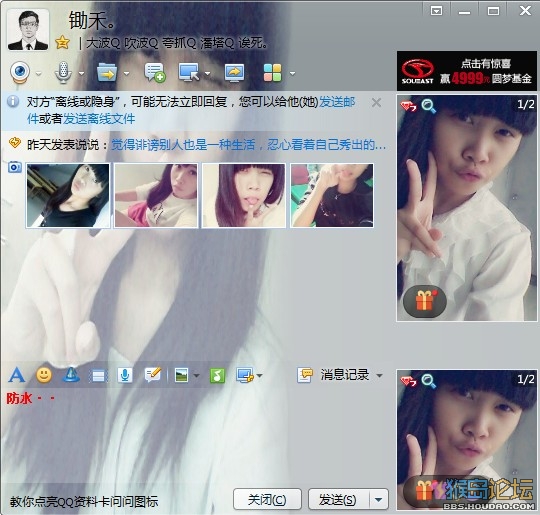Send a voice message with mic icon
The height and width of the screenshot is (515, 540).
click(x=125, y=375)
